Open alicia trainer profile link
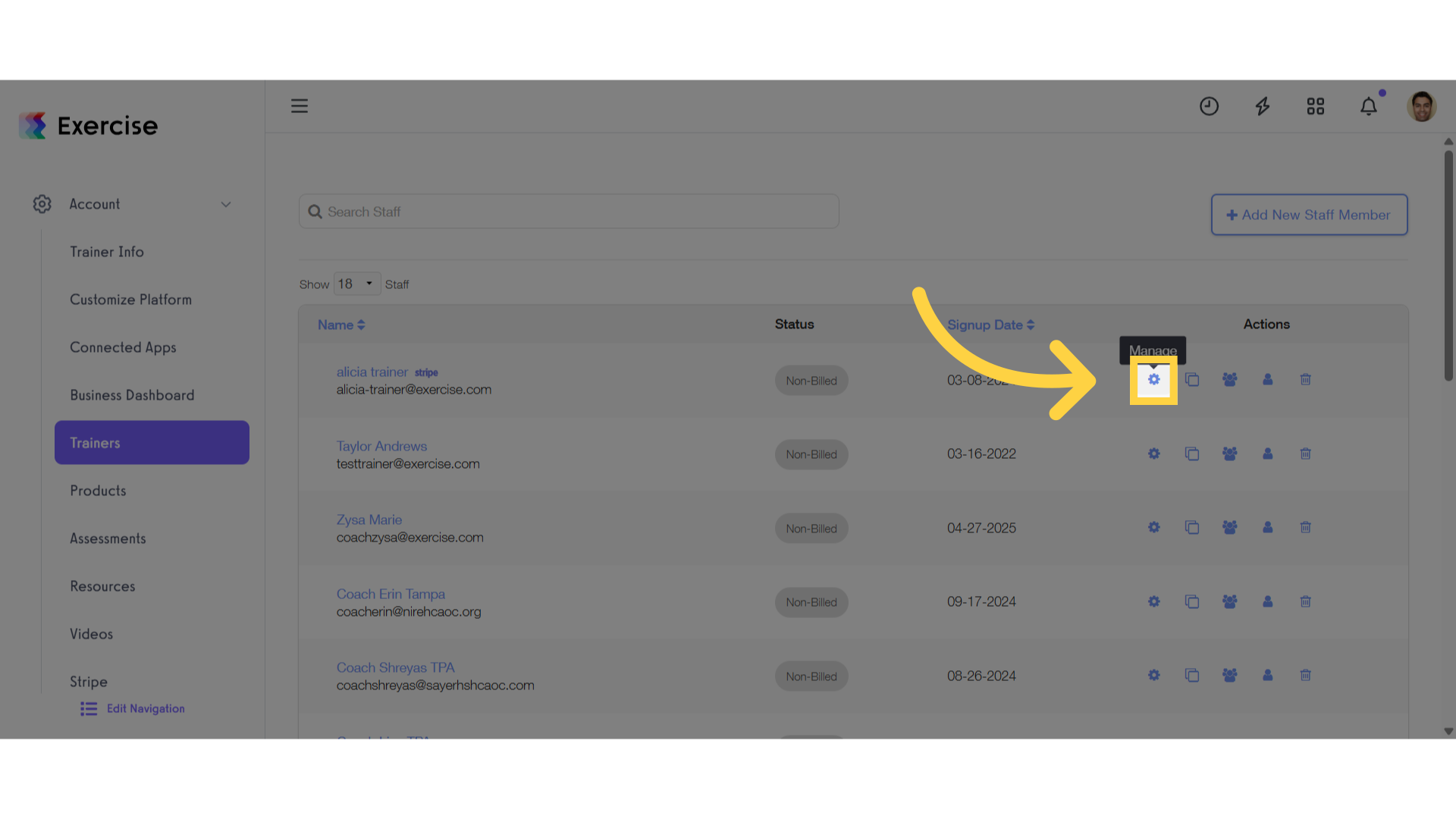 point(372,372)
